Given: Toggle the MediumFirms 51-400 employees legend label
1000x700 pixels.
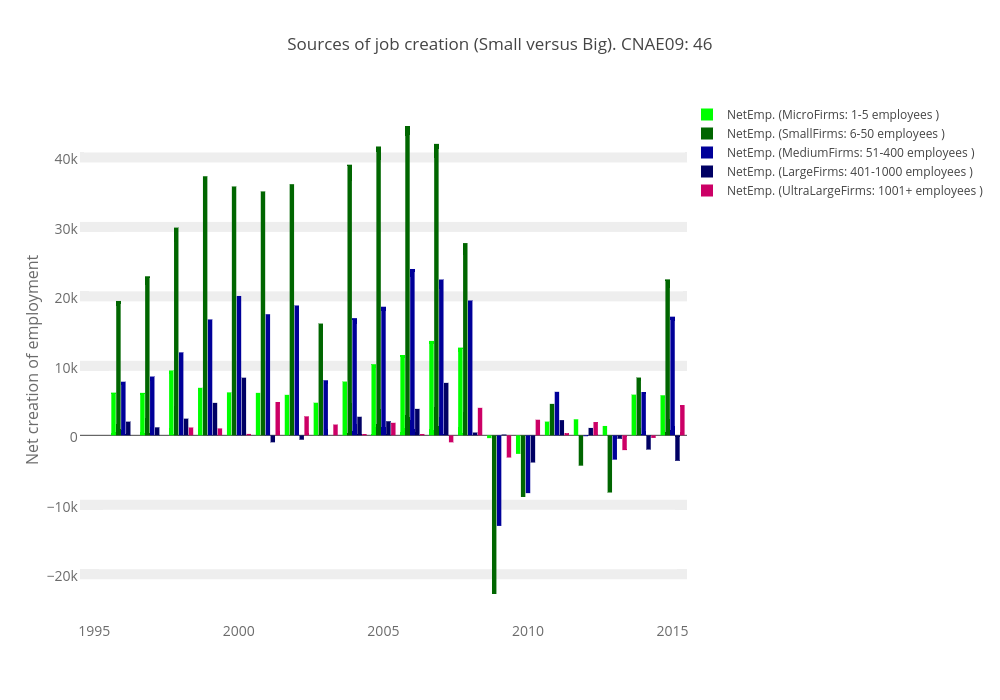Looking at the screenshot, I should point(850,153).
